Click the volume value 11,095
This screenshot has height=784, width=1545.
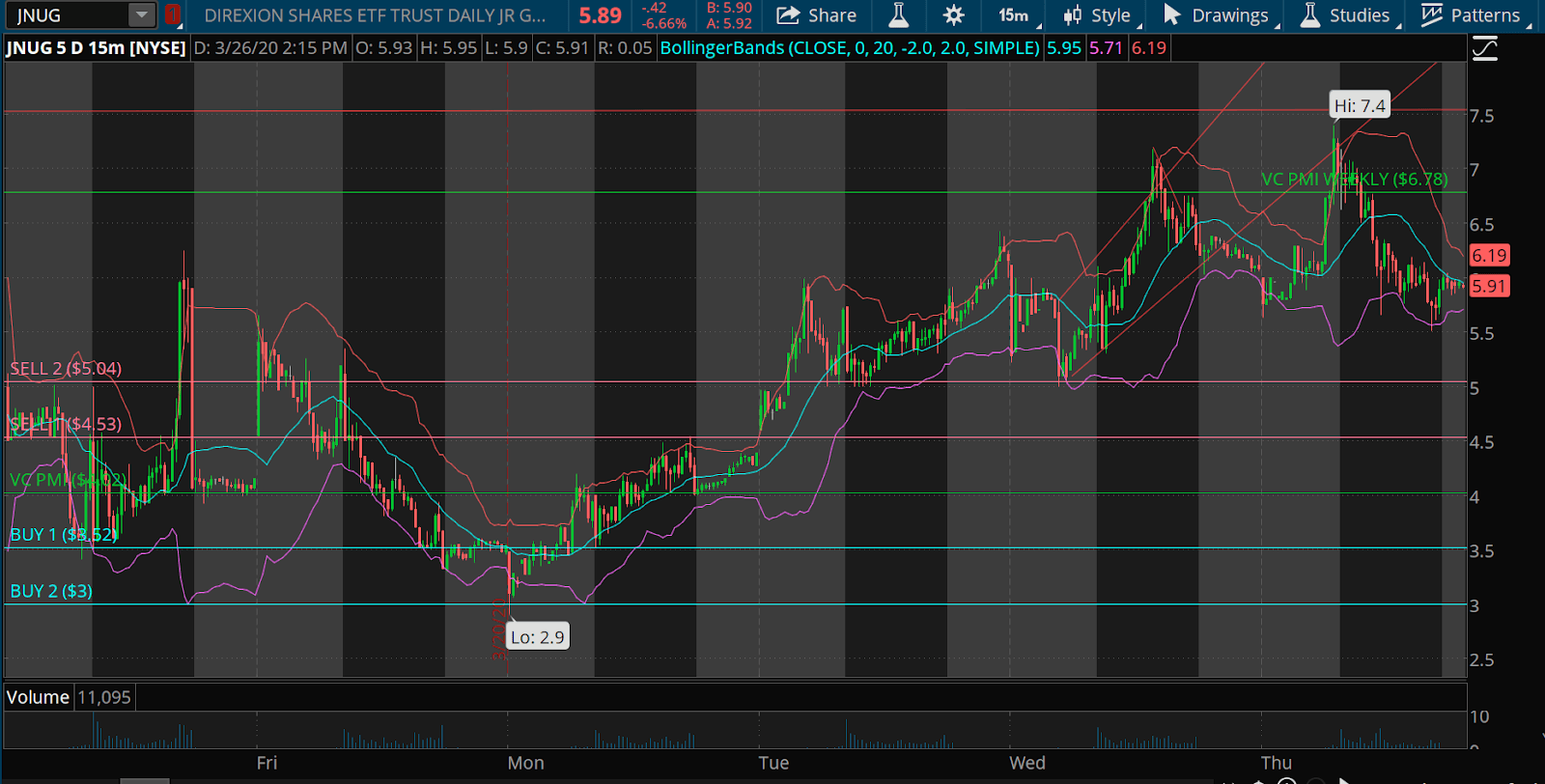(x=103, y=697)
